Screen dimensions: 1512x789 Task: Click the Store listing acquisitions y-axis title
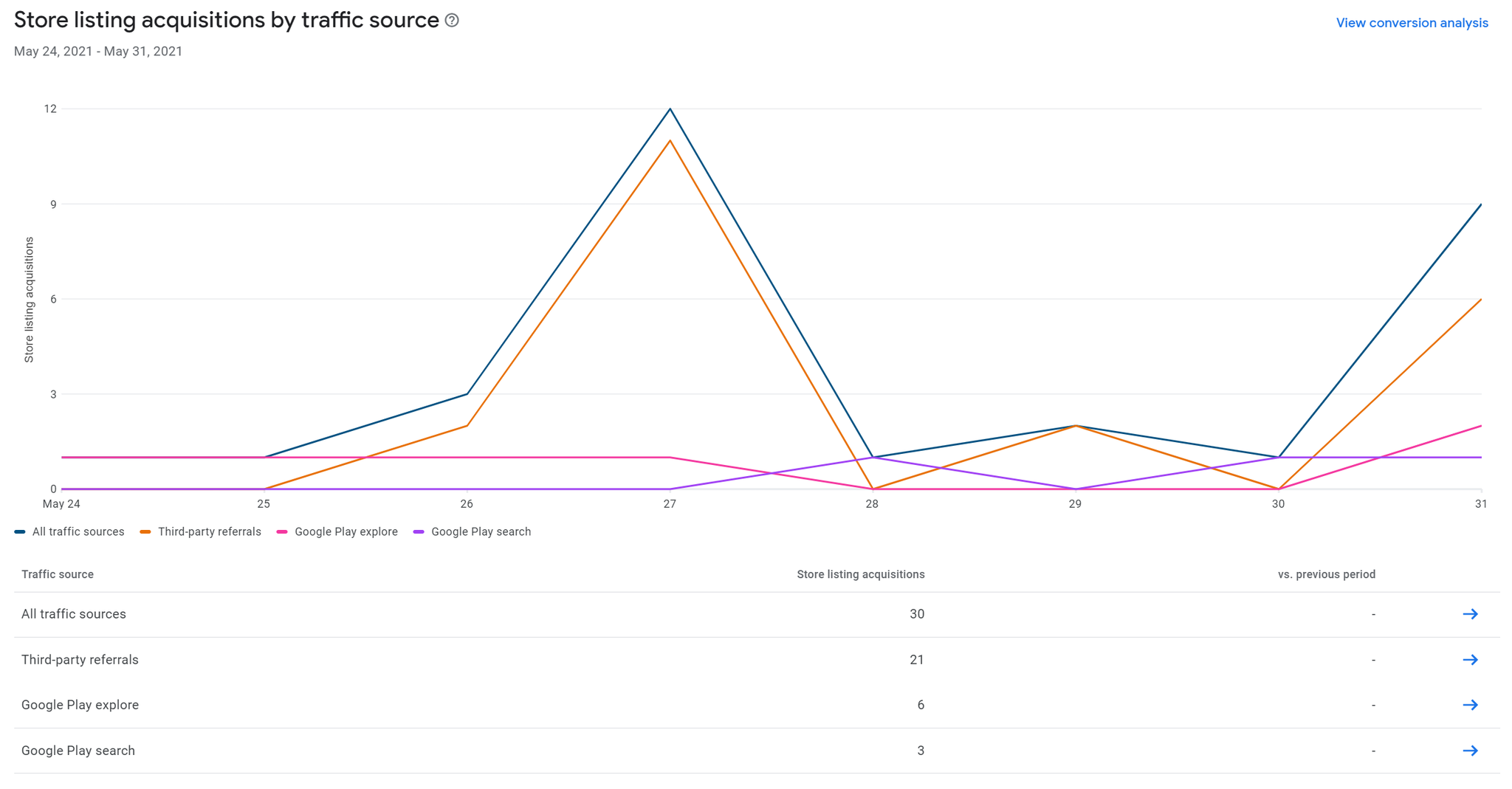[x=30, y=300]
